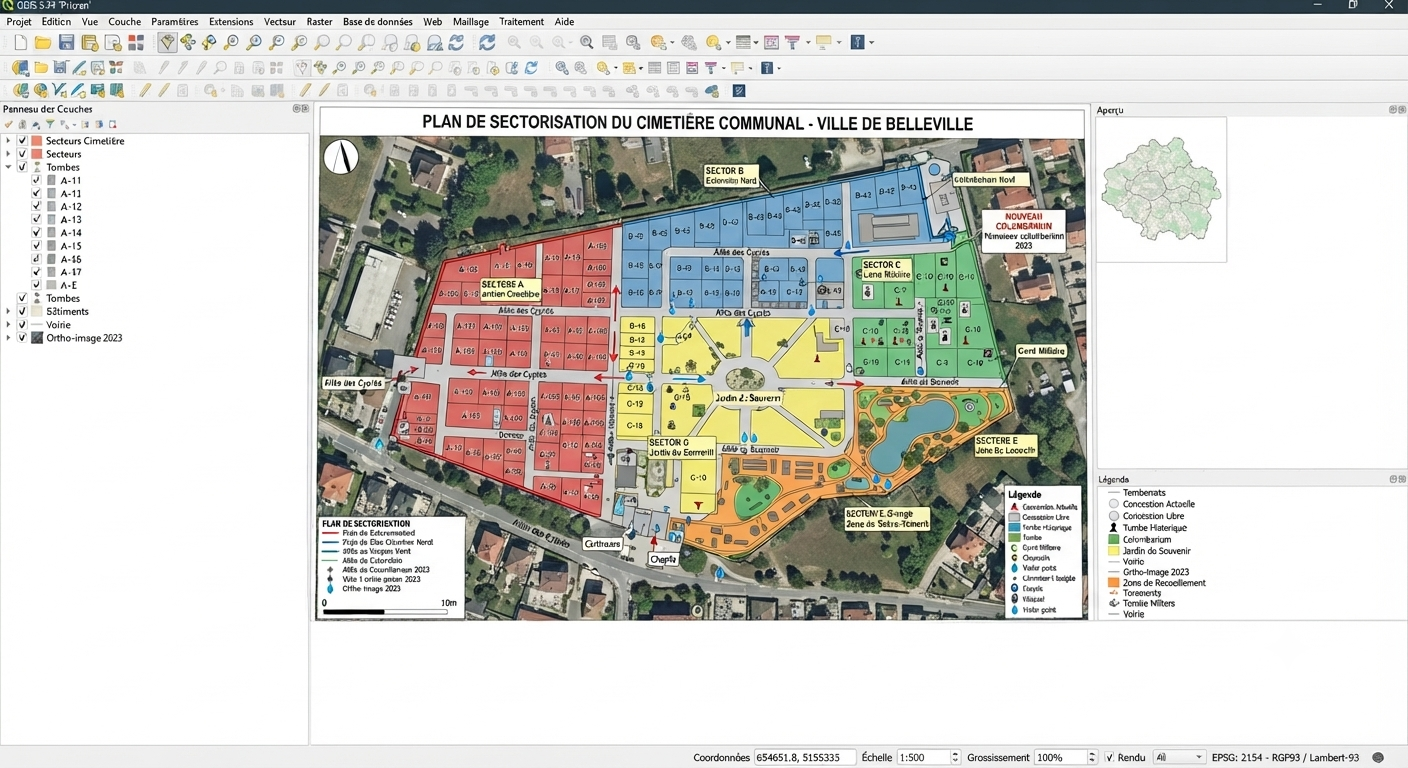Click the overview map thumbnail in Aperçu
This screenshot has height=768, width=1408.
tap(1162, 190)
